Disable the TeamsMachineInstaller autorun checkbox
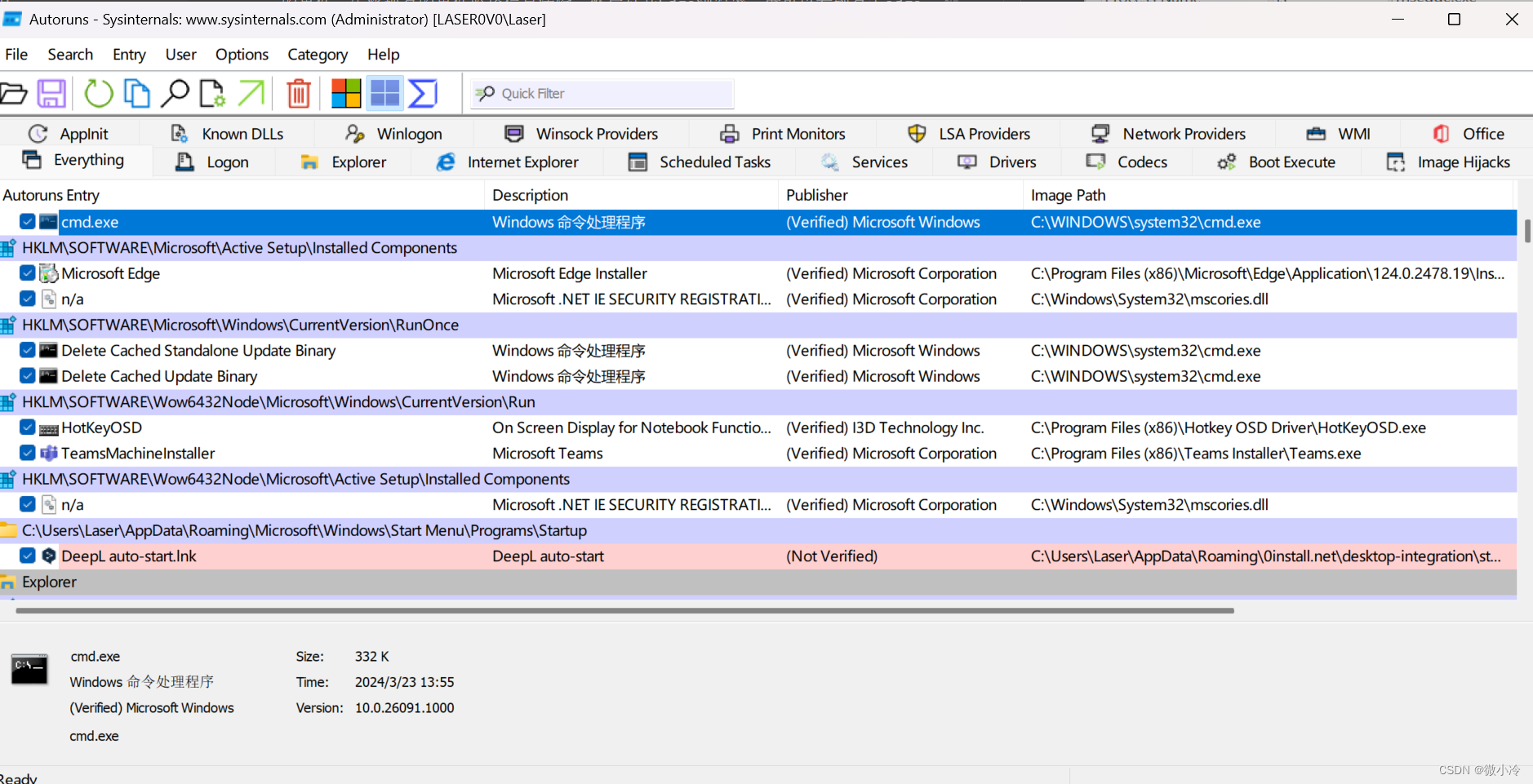The image size is (1533, 784). click(x=27, y=453)
